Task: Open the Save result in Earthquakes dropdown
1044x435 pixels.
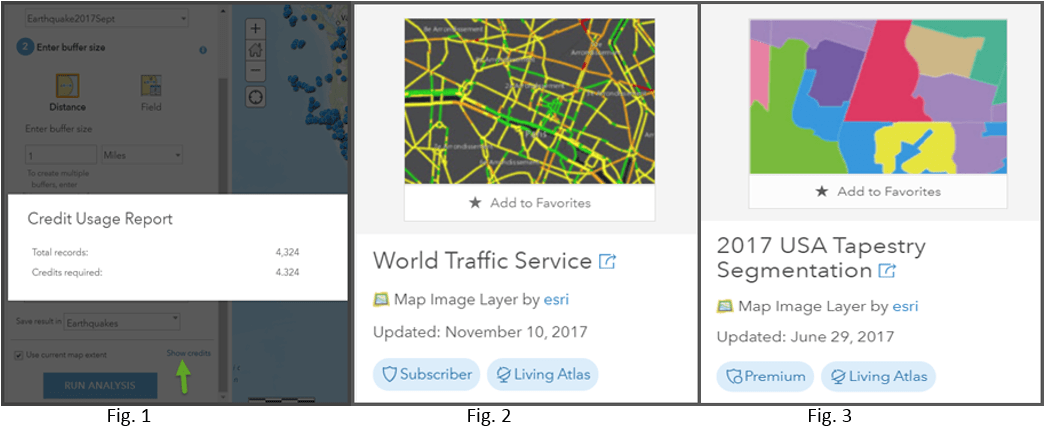Action: click(122, 322)
